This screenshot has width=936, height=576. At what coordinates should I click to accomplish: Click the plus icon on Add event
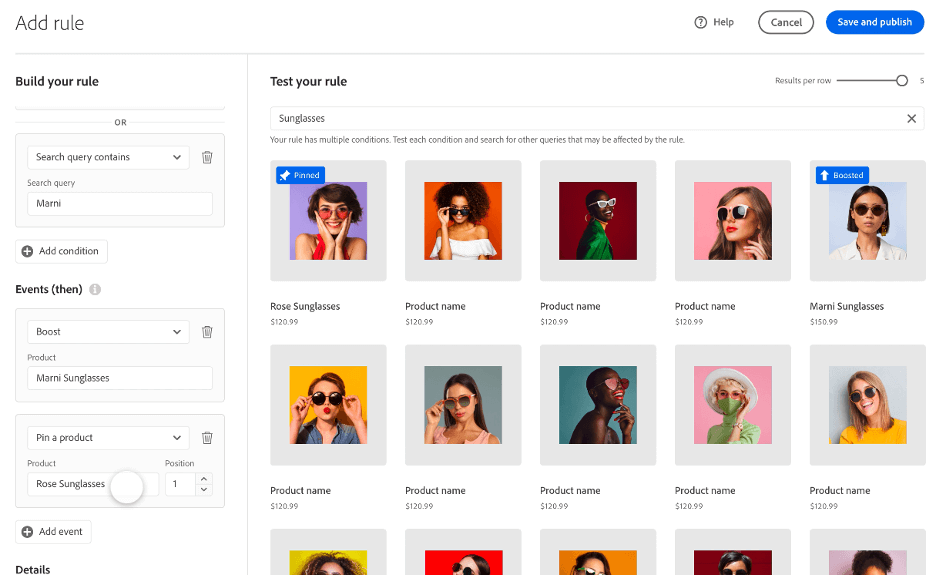(x=27, y=531)
